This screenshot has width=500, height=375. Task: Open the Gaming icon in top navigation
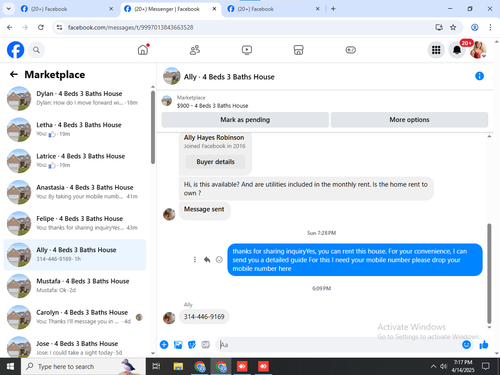[350, 50]
